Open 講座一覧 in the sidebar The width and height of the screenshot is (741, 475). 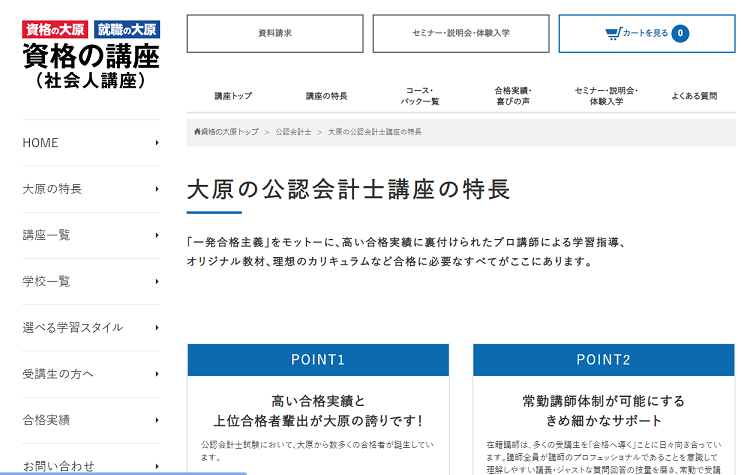[91, 235]
